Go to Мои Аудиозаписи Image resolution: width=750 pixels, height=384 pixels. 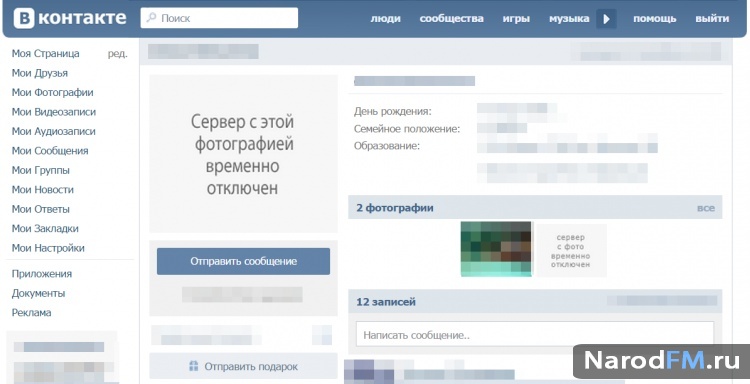click(x=54, y=131)
